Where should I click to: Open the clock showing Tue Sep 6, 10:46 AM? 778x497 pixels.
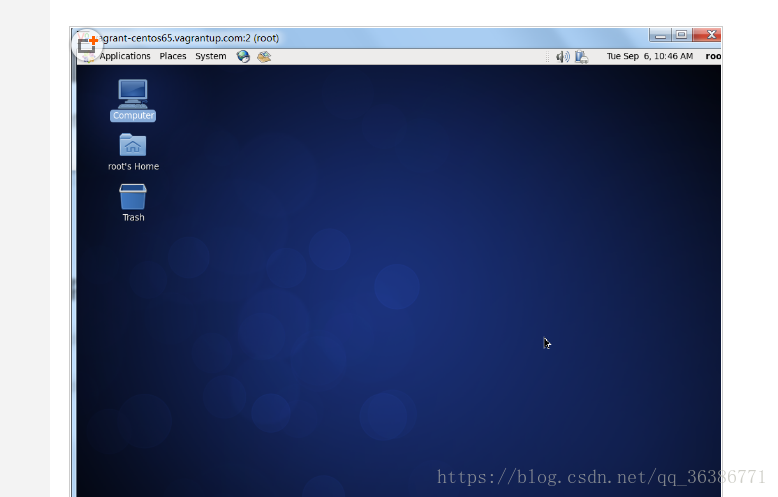[x=649, y=56]
